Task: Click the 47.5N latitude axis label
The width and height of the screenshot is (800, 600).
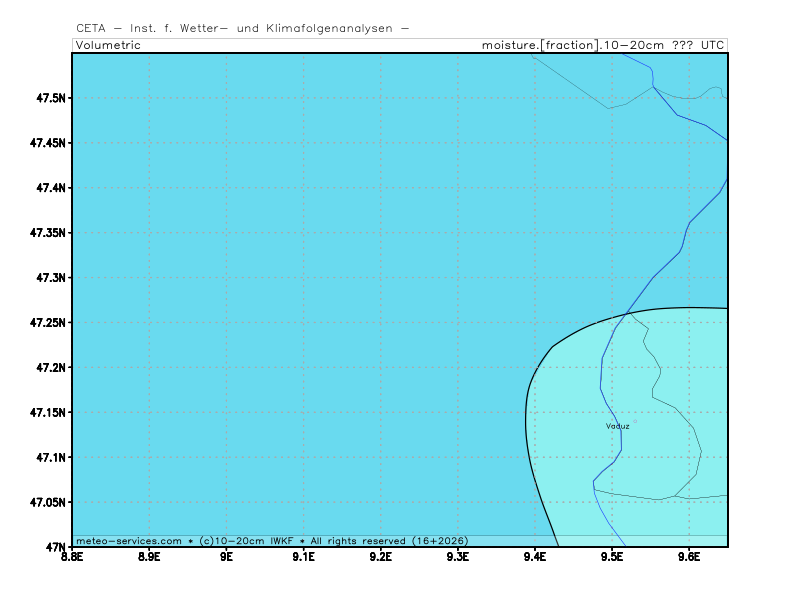Action: tap(50, 98)
